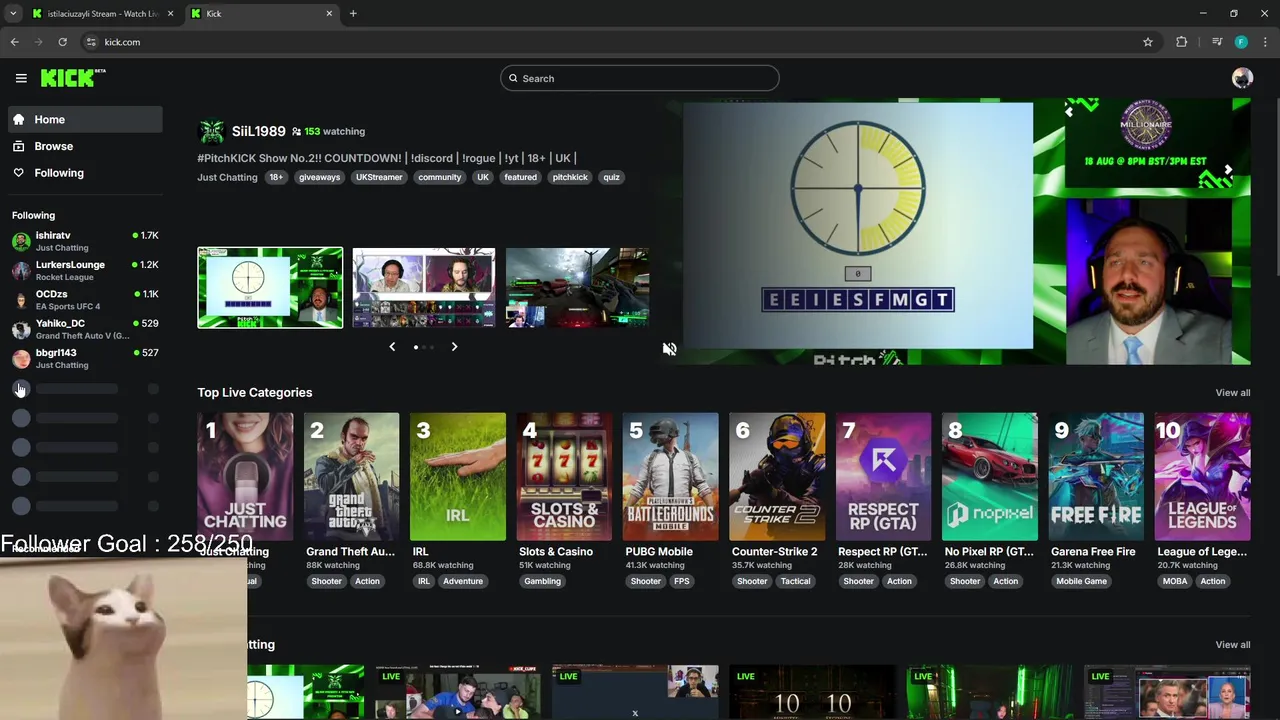Select Browse in sidebar
The image size is (1280, 720).
pyautogui.click(x=85, y=146)
